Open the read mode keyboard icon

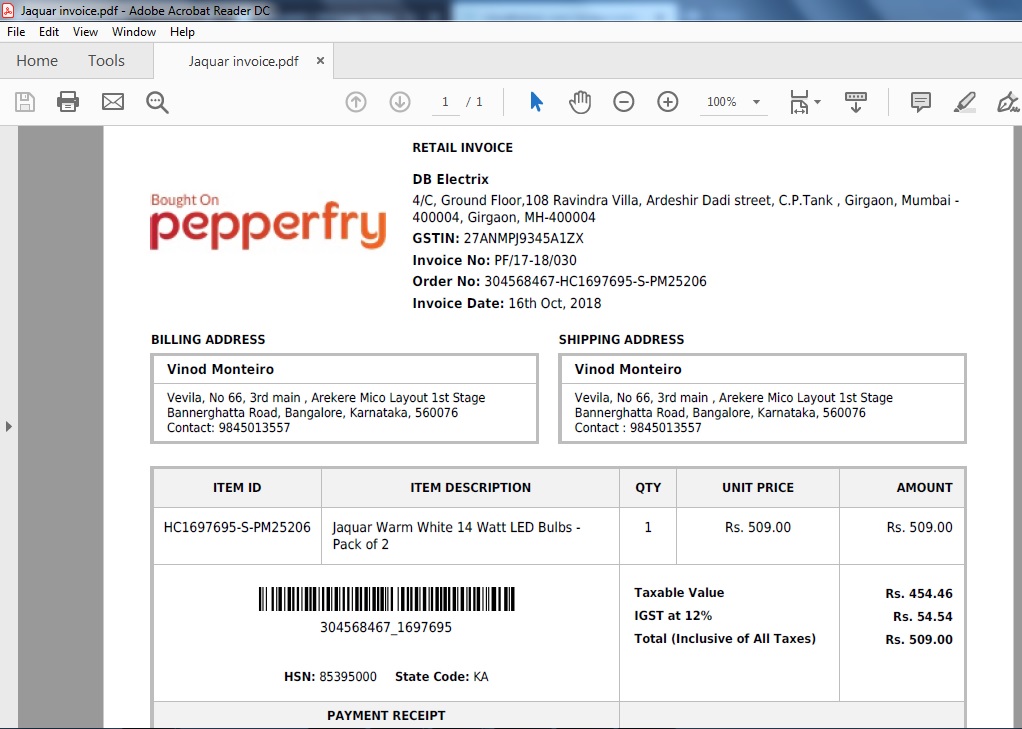tap(856, 102)
